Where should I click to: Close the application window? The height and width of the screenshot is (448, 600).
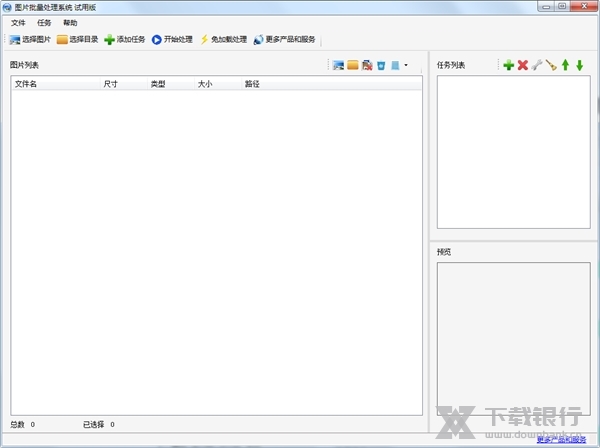click(584, 7)
